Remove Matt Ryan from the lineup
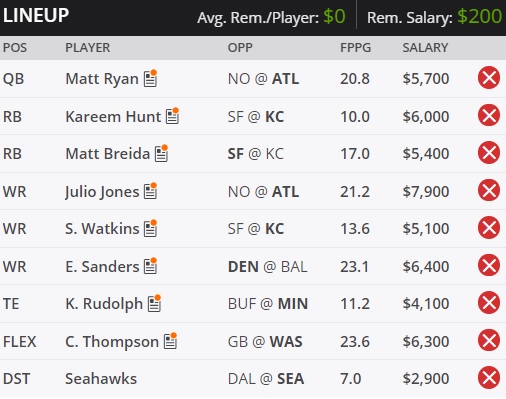This screenshot has width=506, height=399. point(489,78)
